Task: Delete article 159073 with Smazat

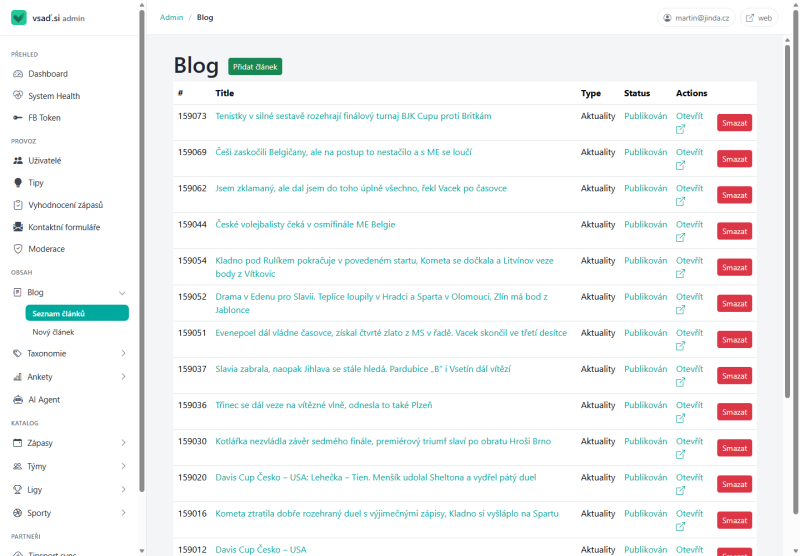Action: [x=734, y=123]
